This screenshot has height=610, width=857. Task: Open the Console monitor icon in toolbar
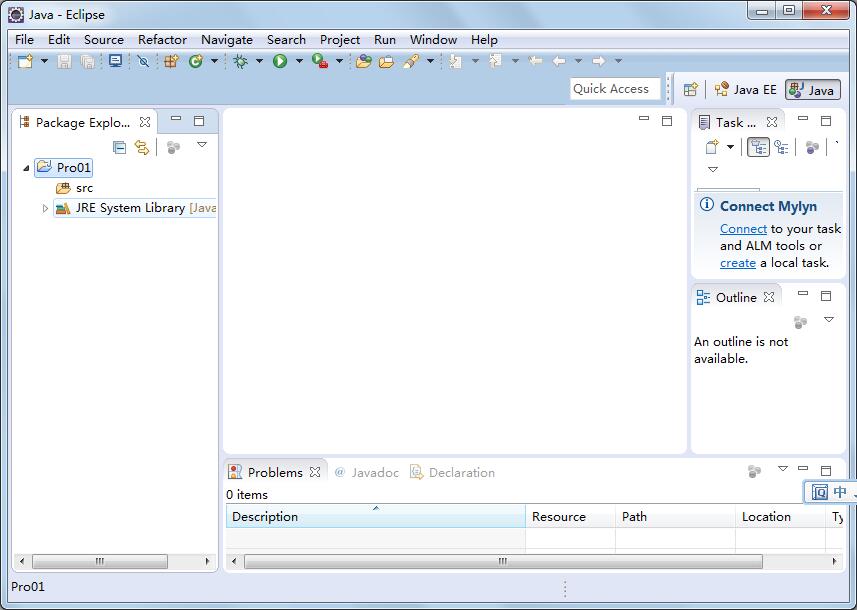(115, 61)
